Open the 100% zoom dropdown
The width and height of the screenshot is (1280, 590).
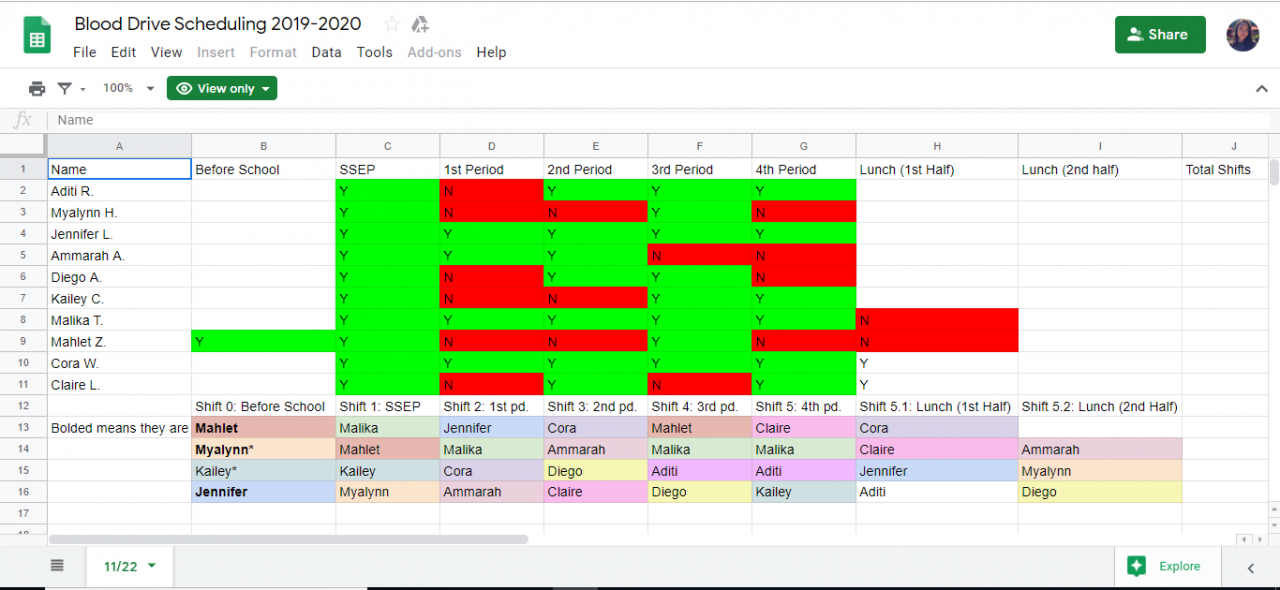click(129, 88)
